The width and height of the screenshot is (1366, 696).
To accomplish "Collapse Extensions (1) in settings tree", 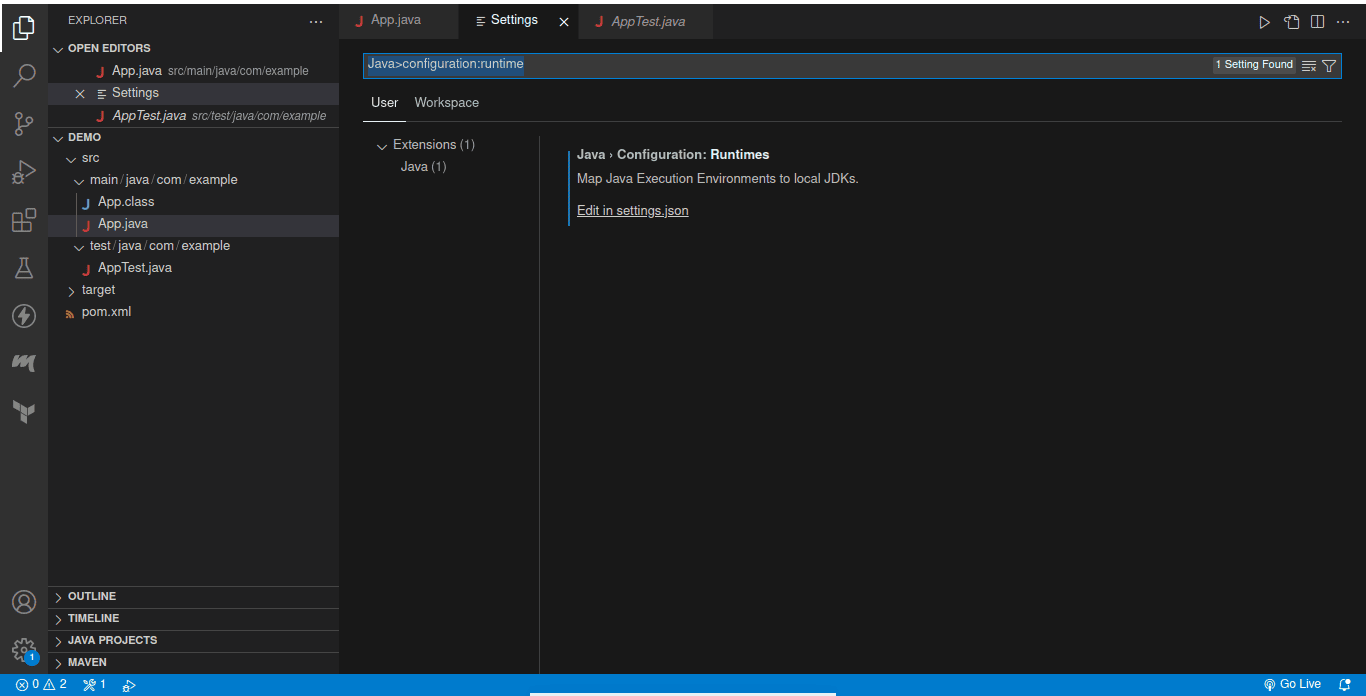I will 381,146.
